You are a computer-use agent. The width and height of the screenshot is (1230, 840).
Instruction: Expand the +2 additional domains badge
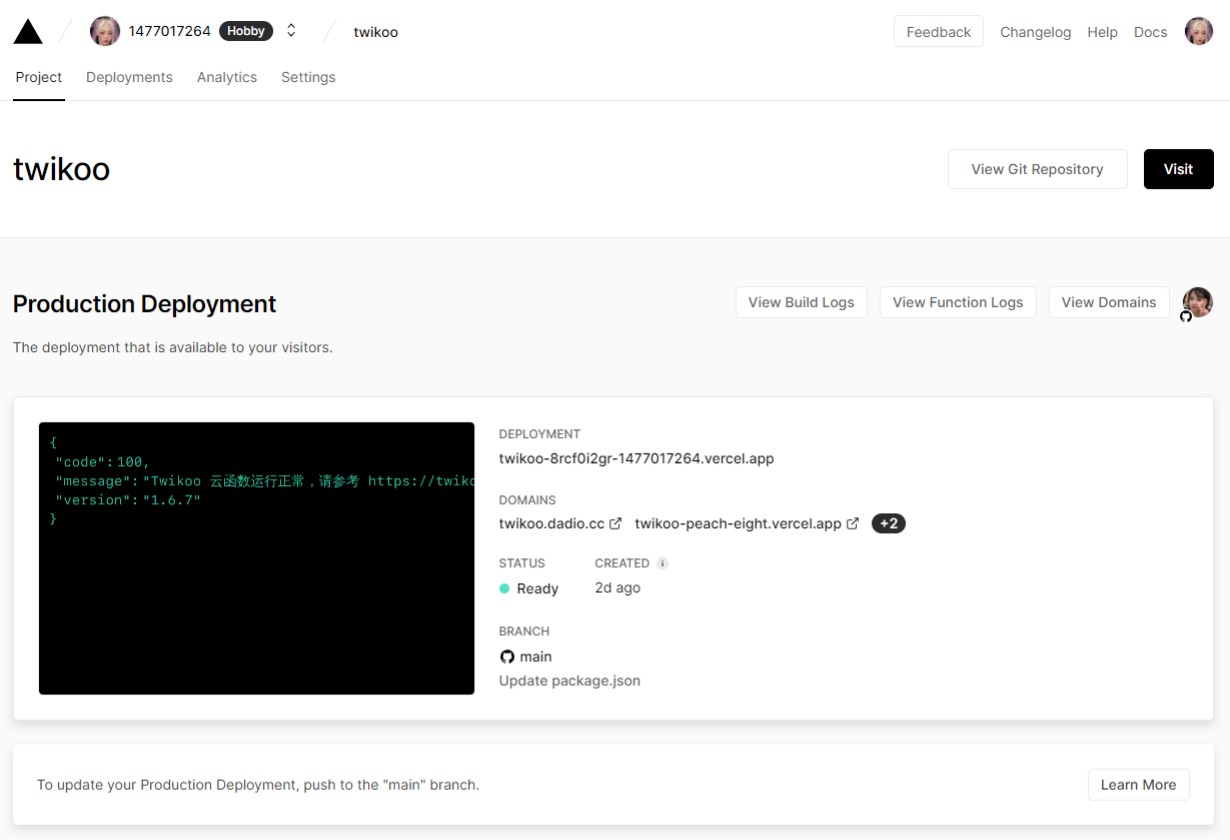pyautogui.click(x=888, y=523)
